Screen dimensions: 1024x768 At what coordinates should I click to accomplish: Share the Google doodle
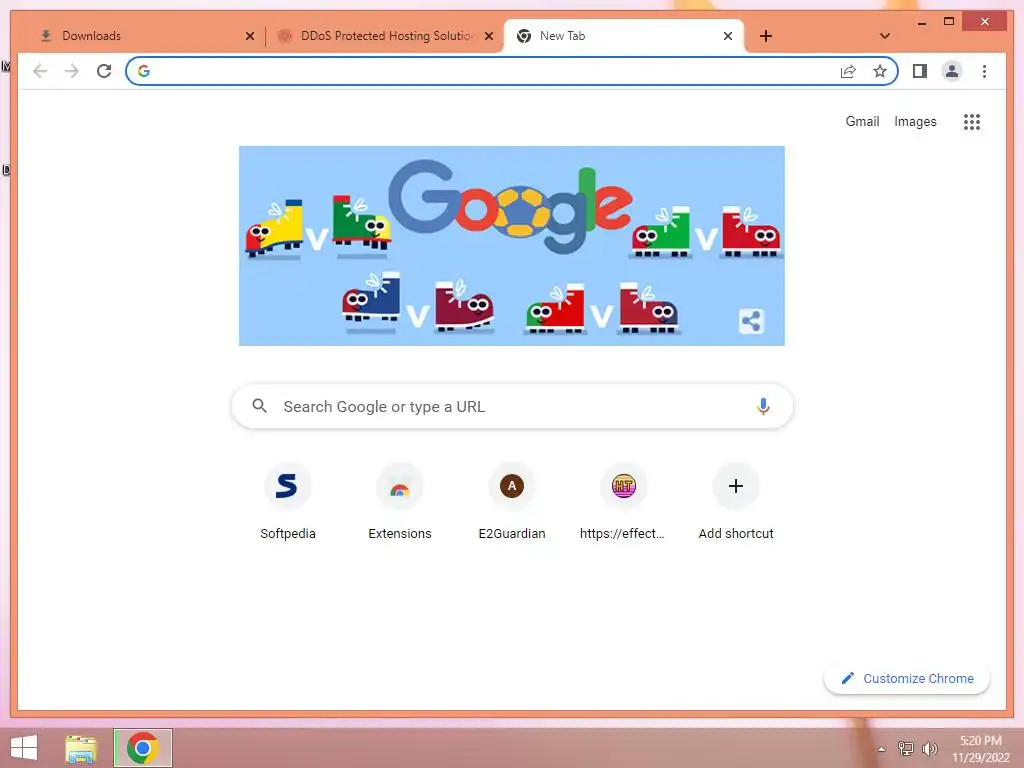tap(751, 321)
